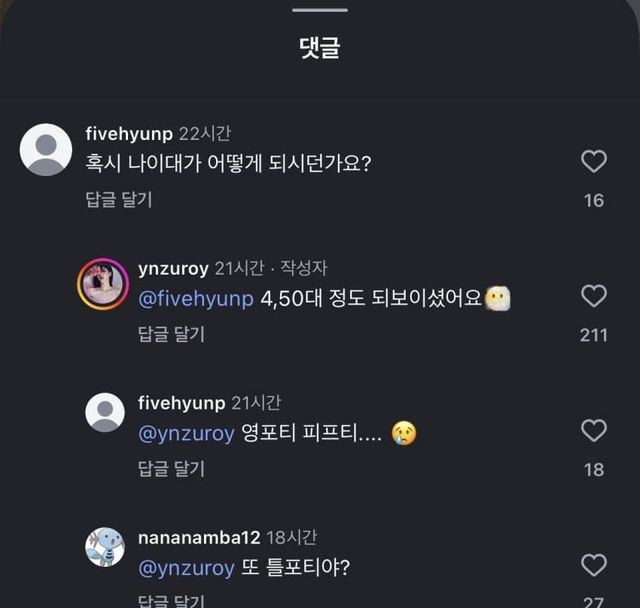640x608 pixels.
Task: View the 211 like count on ynzuroy's reply
Action: 594,335
